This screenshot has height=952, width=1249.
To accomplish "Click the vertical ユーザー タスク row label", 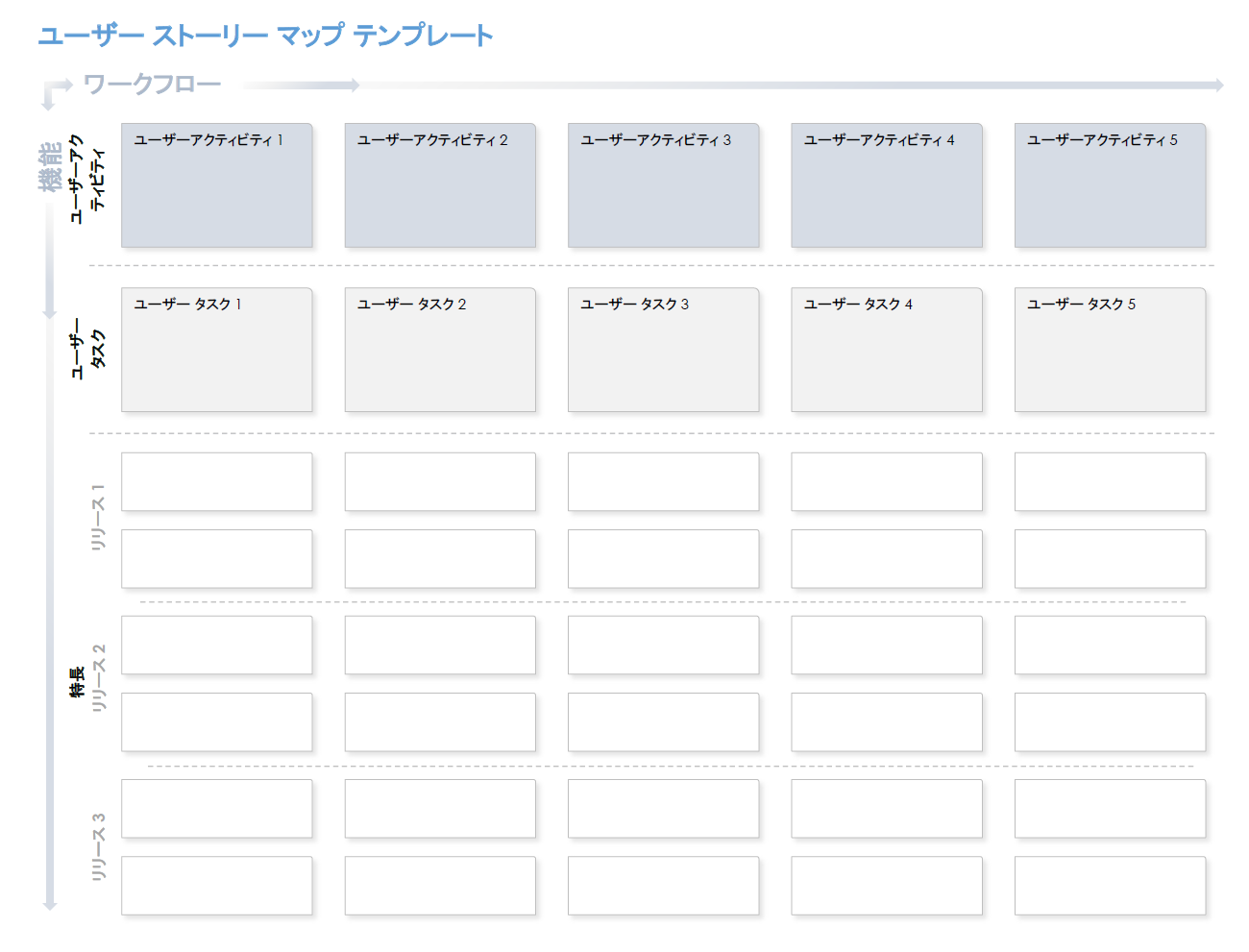I will coord(87,349).
